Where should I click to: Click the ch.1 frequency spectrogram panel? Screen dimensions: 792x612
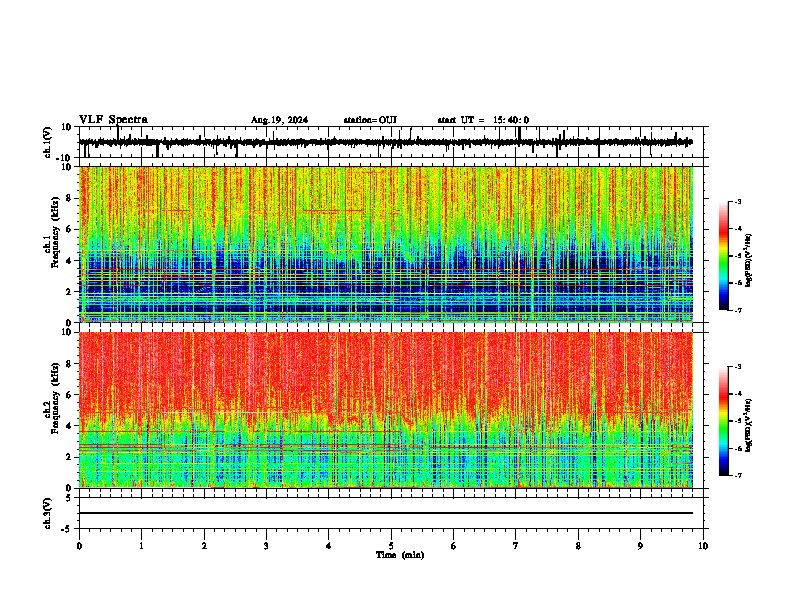coord(393,244)
